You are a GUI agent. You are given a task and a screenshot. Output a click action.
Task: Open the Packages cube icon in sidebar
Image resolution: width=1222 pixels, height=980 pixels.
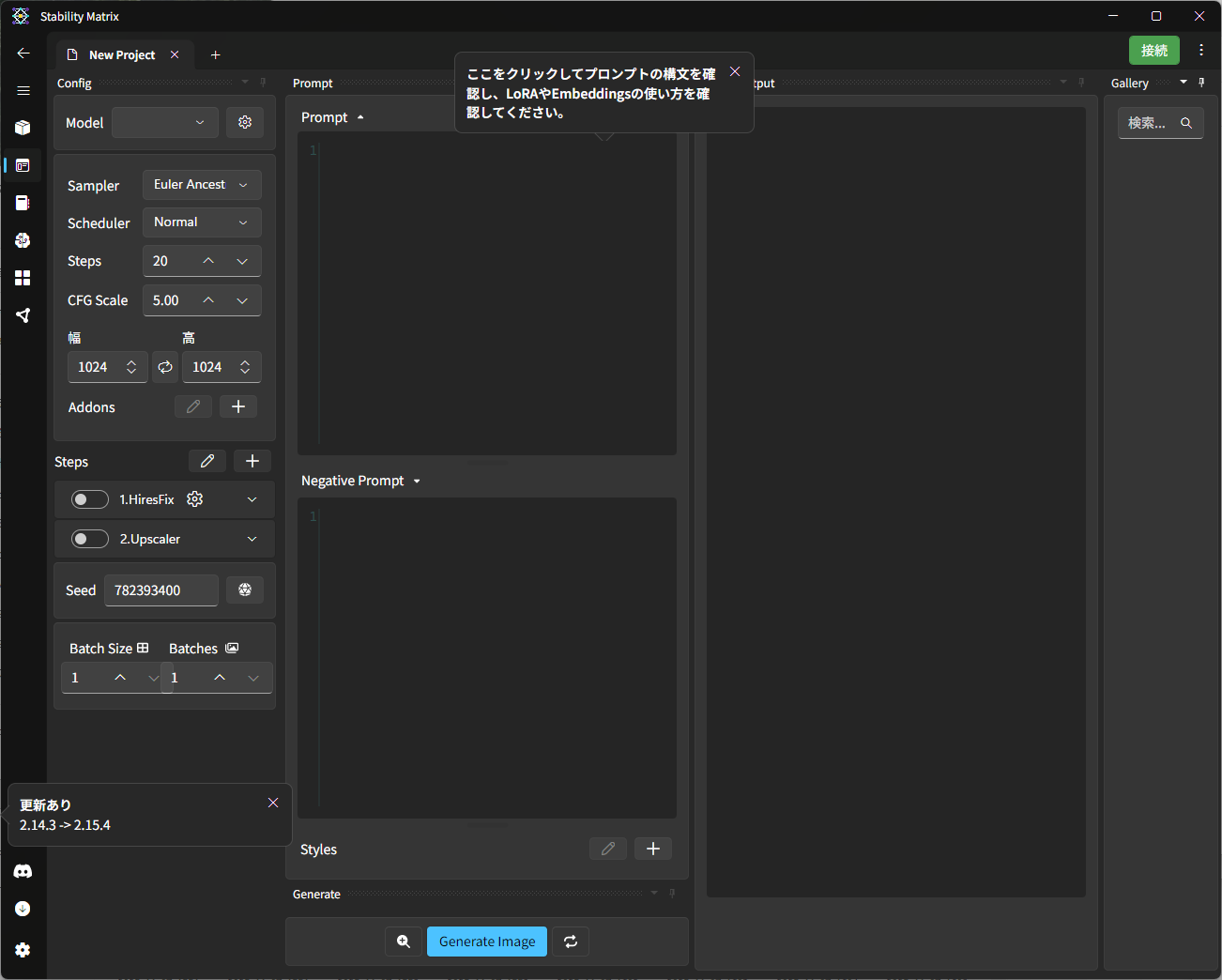23,128
